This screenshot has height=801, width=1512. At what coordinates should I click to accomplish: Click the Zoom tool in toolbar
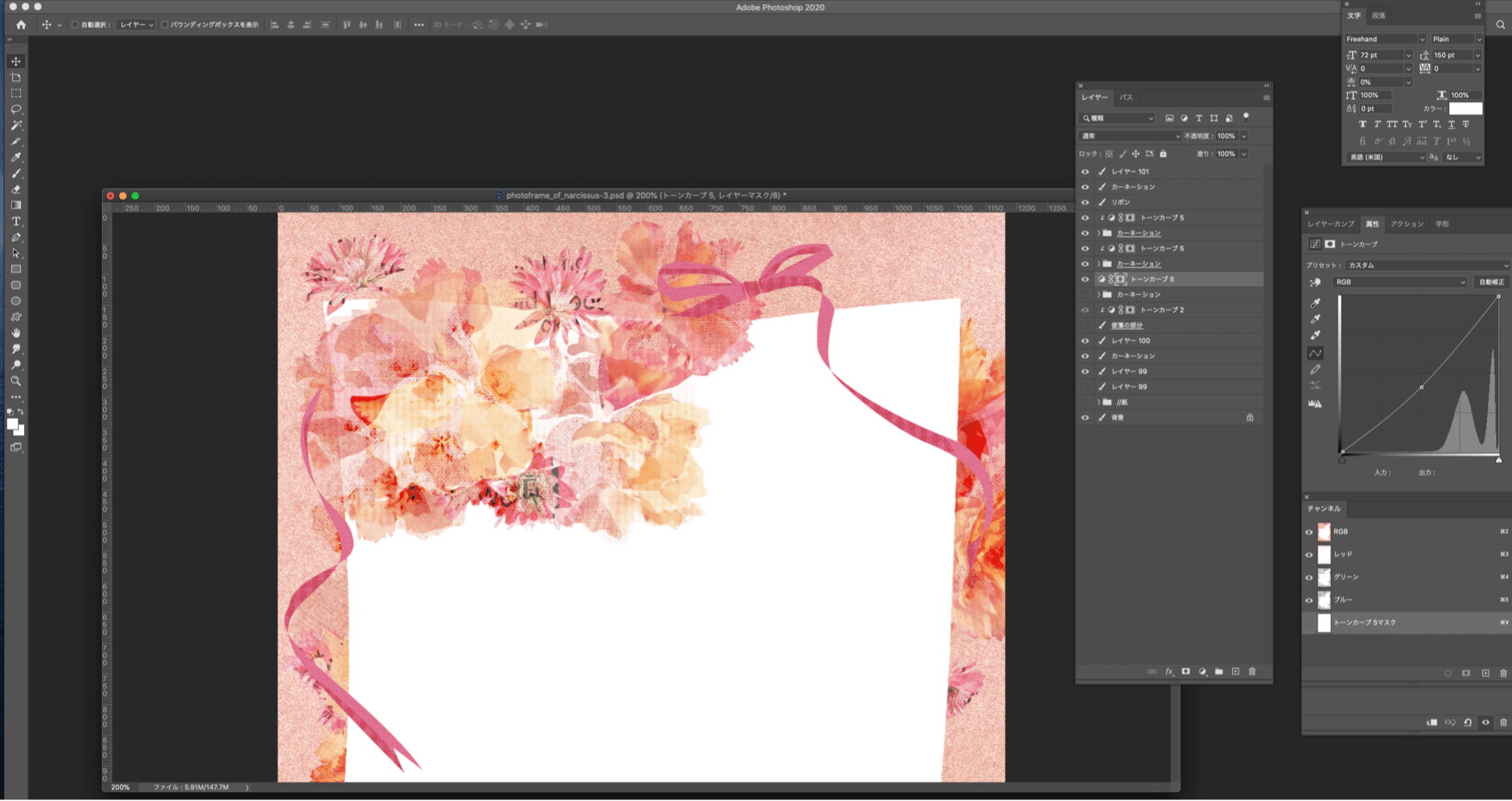16,381
